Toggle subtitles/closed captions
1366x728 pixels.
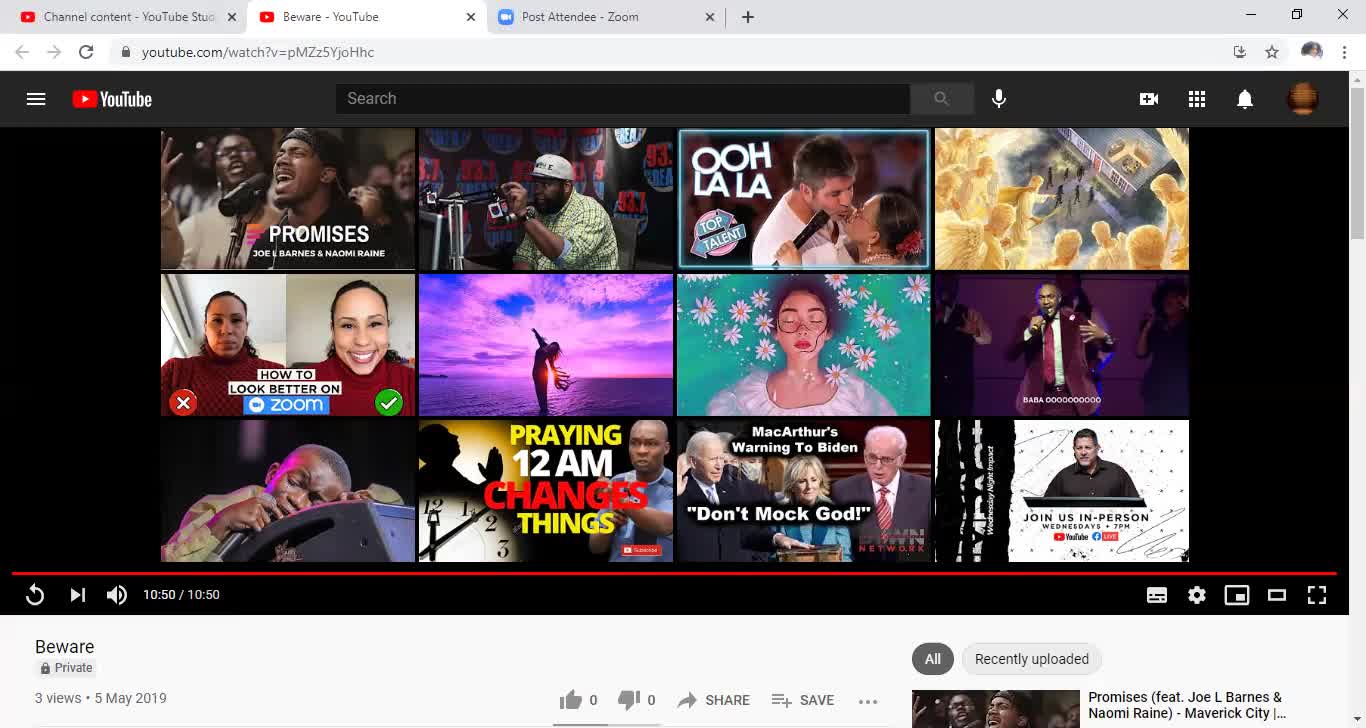click(x=1157, y=595)
